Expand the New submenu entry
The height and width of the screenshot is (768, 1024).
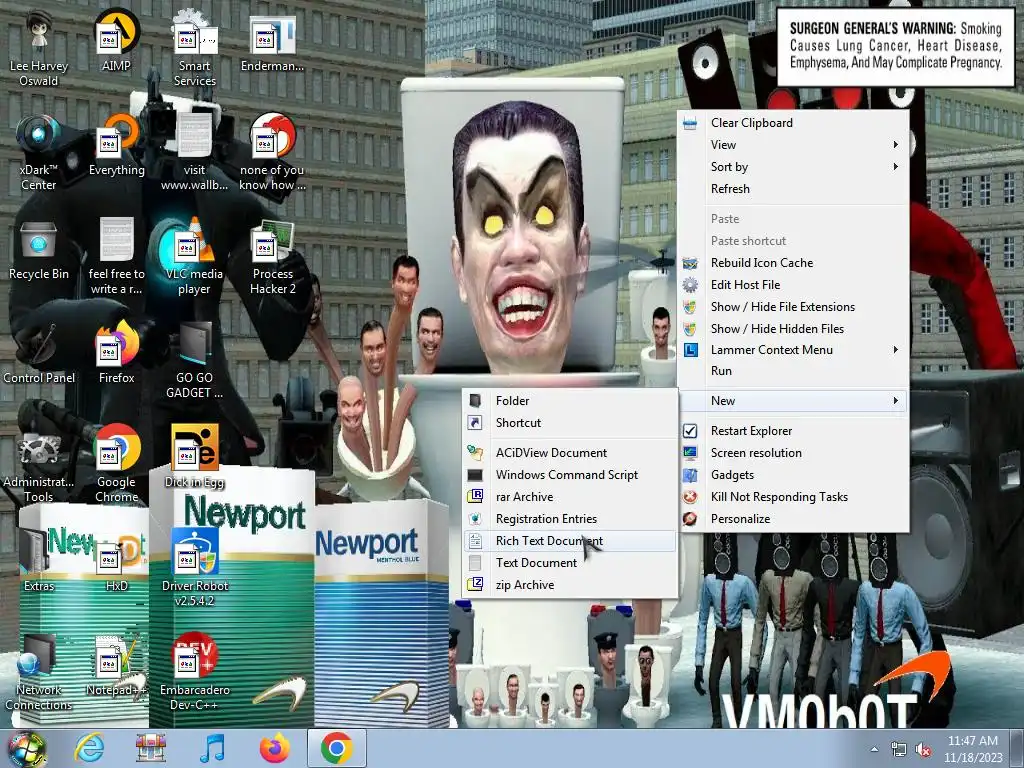pos(793,401)
